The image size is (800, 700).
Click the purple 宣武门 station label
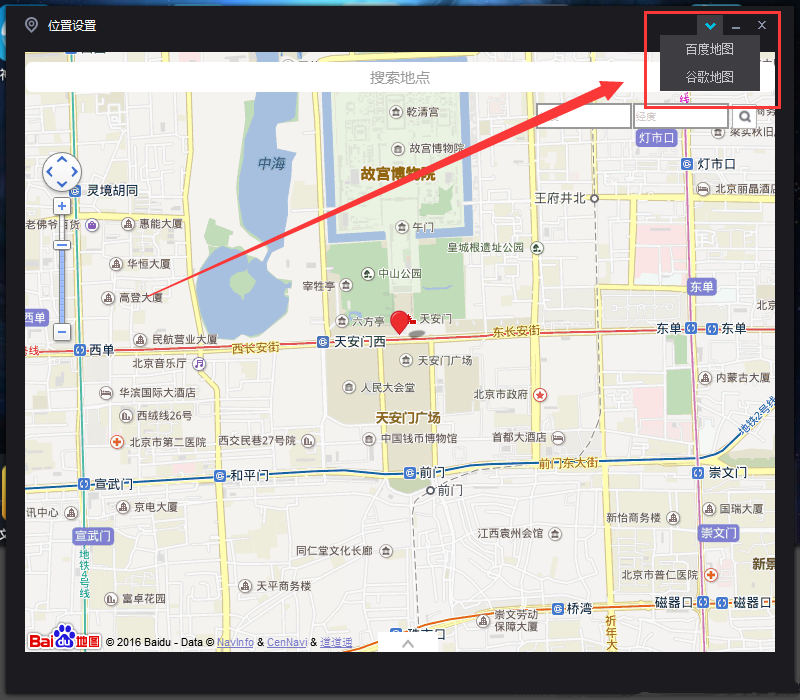[x=93, y=536]
